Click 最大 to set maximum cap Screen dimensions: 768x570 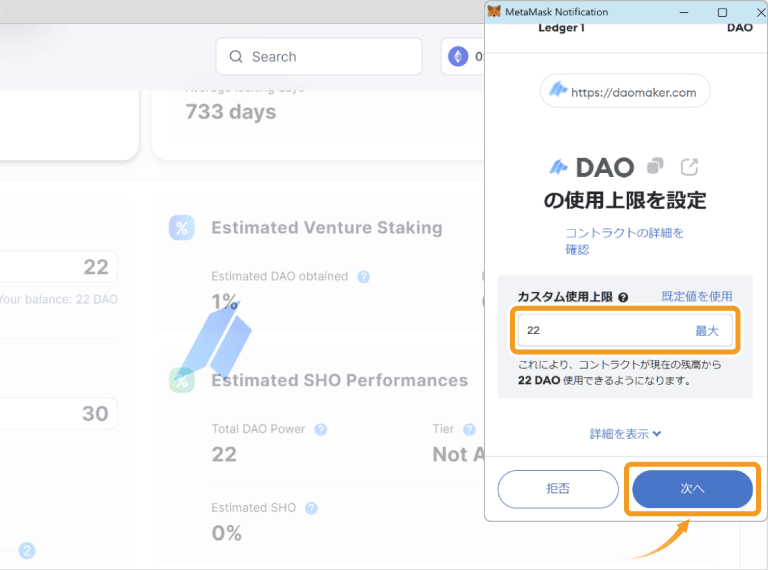point(707,331)
